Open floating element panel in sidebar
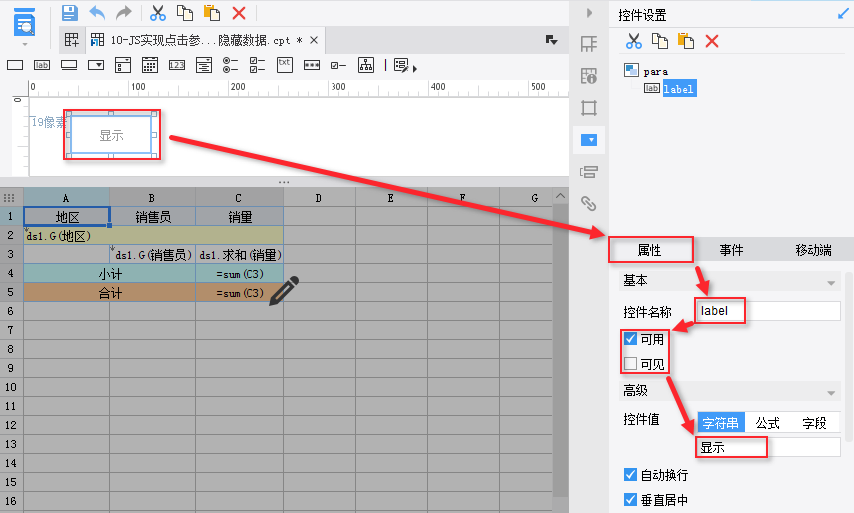Viewport: 854px width, 513px height. 589,108
